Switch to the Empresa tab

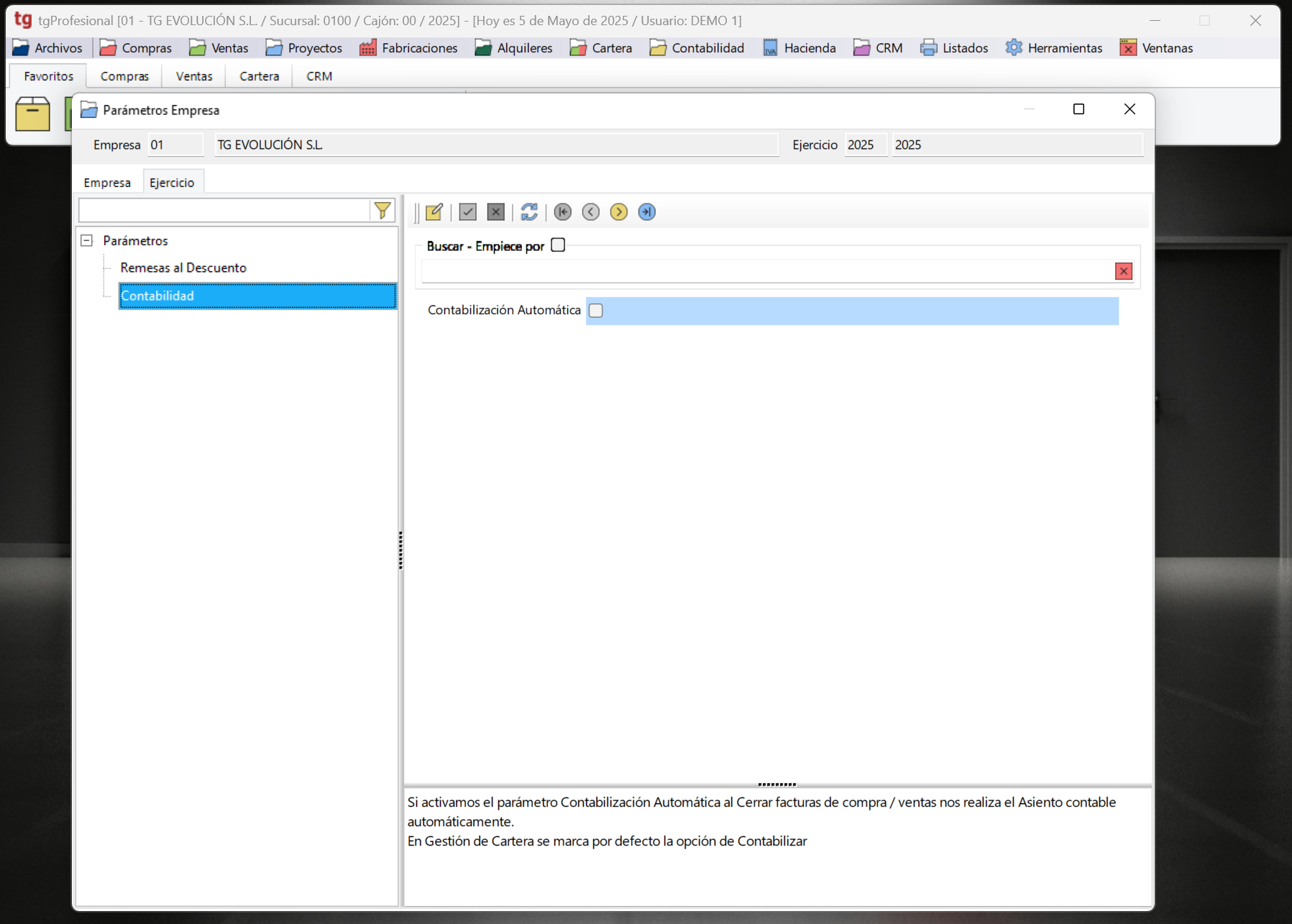[107, 183]
